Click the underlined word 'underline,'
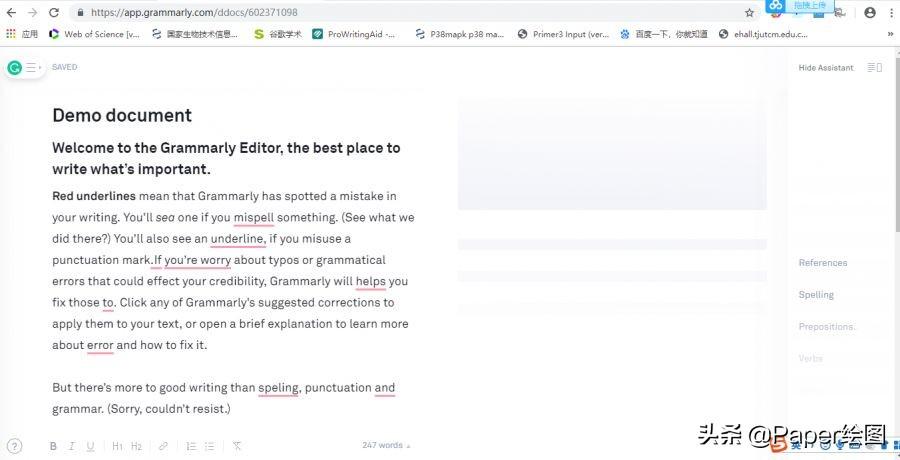 tap(238, 239)
